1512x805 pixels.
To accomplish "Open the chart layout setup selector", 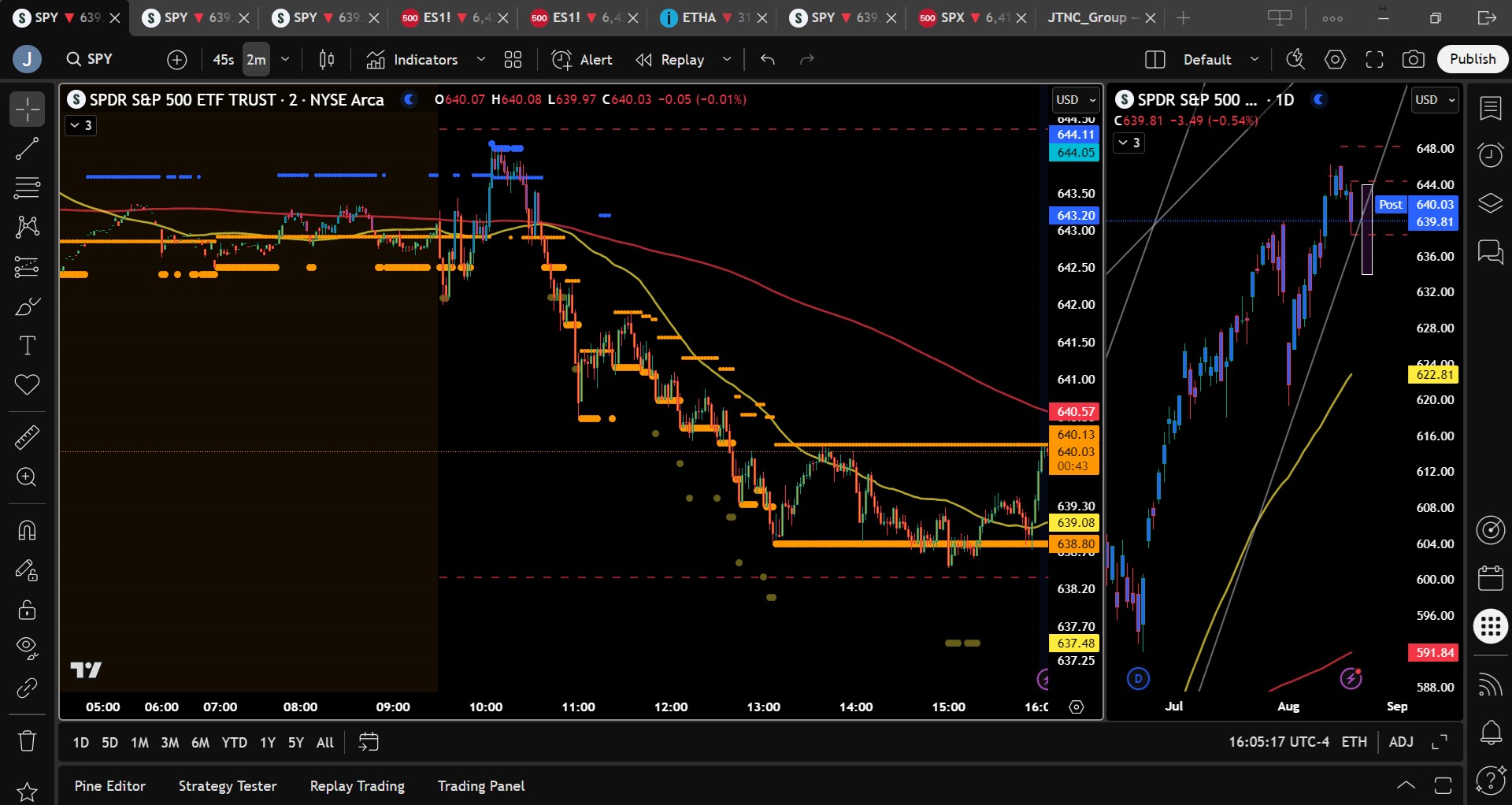I will tap(1155, 59).
